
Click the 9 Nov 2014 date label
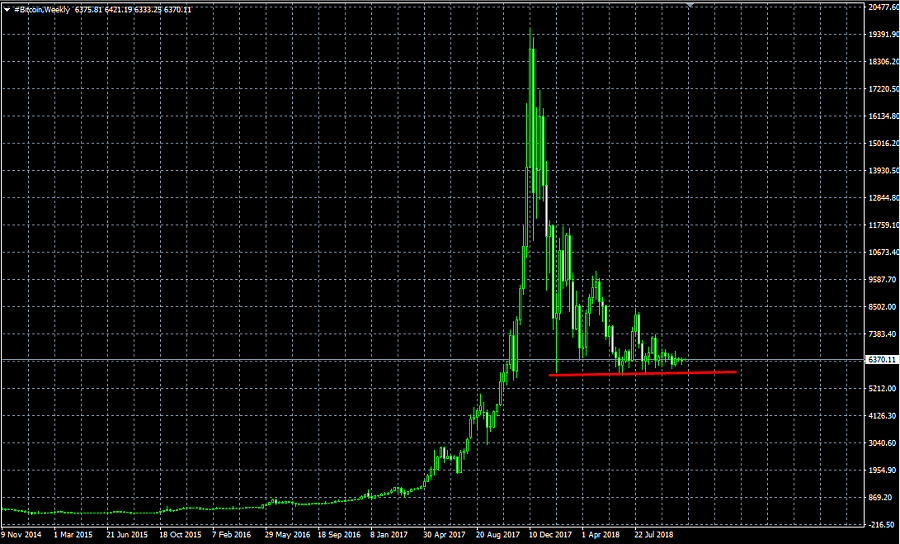(23, 535)
